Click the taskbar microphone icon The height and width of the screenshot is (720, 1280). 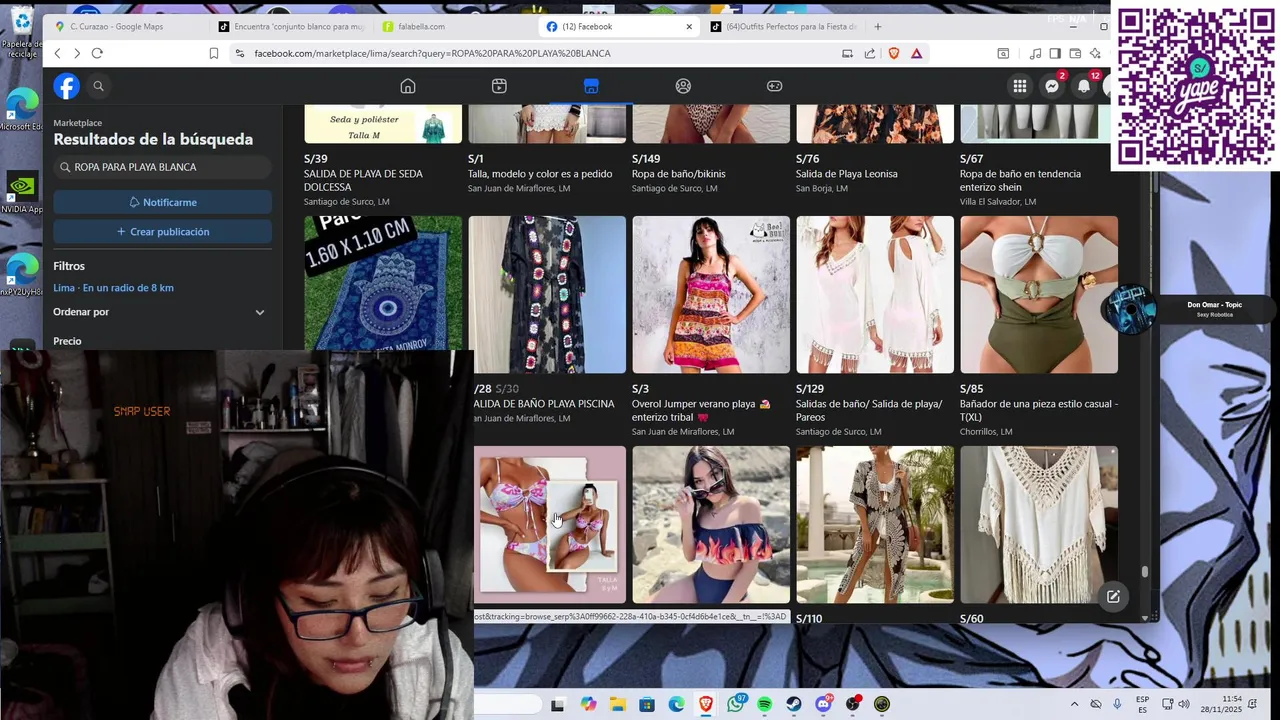coord(1117,704)
